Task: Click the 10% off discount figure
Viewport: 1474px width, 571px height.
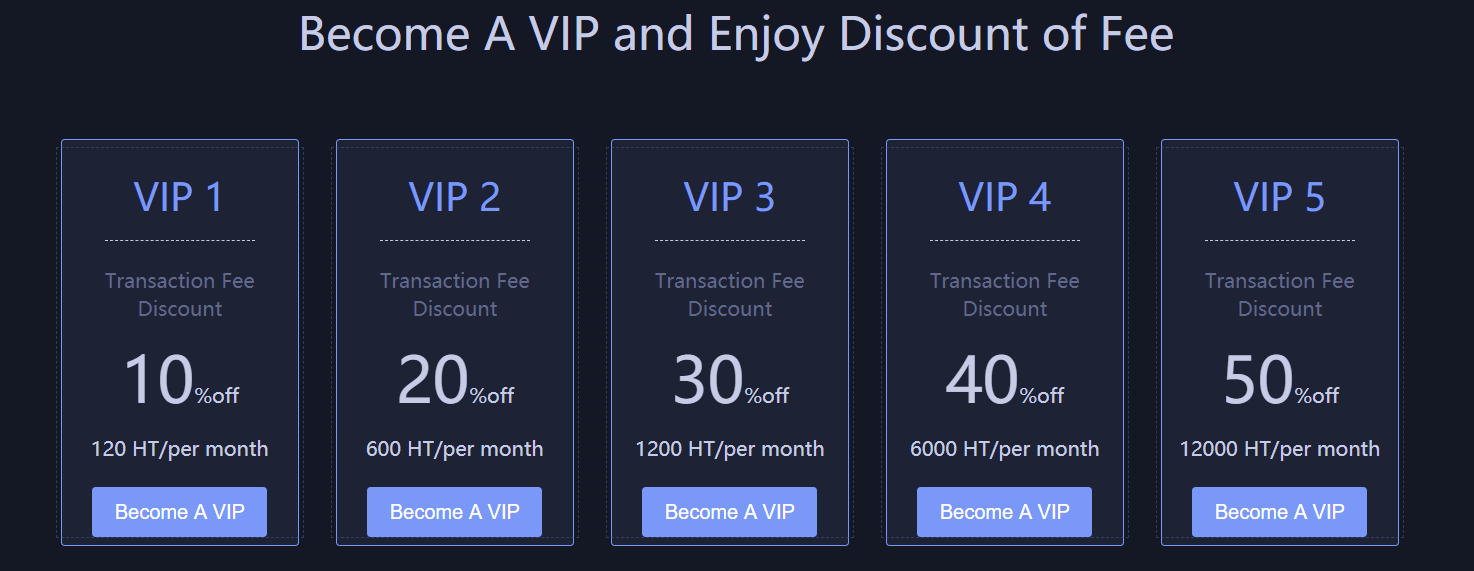Action: tap(180, 382)
